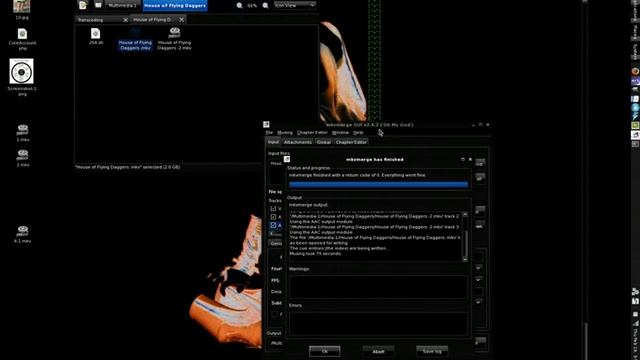Viewport: 640px width, 360px height.
Task: Close the Transcoding tab
Action: 125,20
